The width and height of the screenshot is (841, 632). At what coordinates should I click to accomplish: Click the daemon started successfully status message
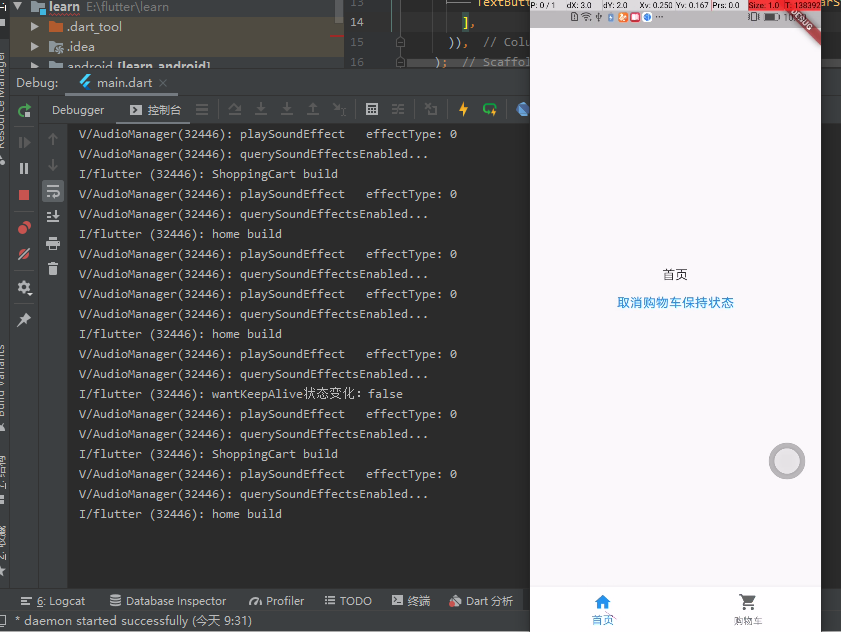(x=133, y=621)
